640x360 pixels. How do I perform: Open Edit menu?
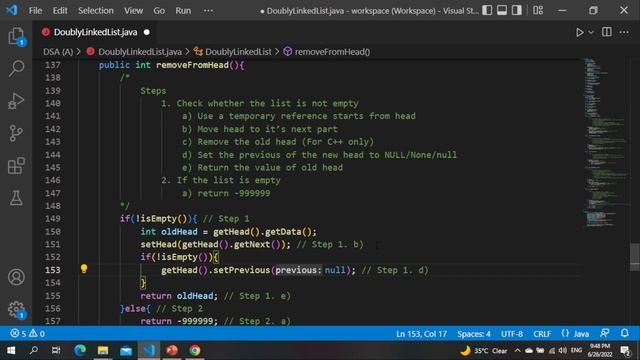[60, 11]
